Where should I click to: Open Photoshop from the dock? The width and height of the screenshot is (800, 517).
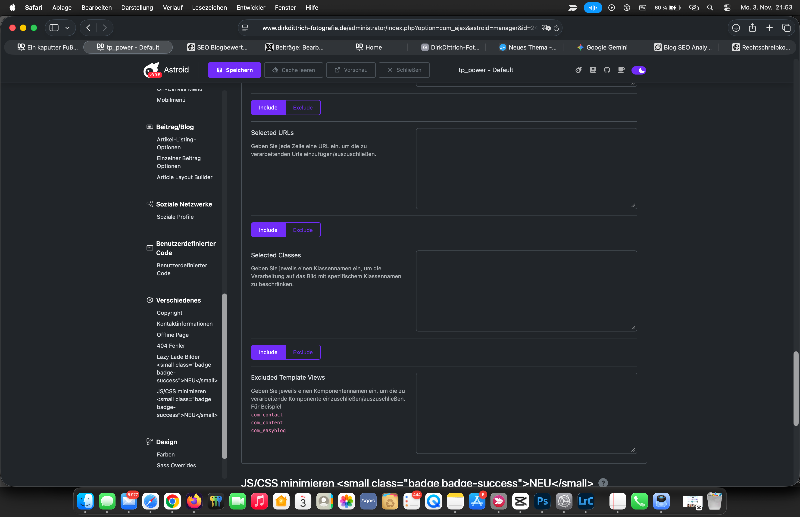pos(545,500)
